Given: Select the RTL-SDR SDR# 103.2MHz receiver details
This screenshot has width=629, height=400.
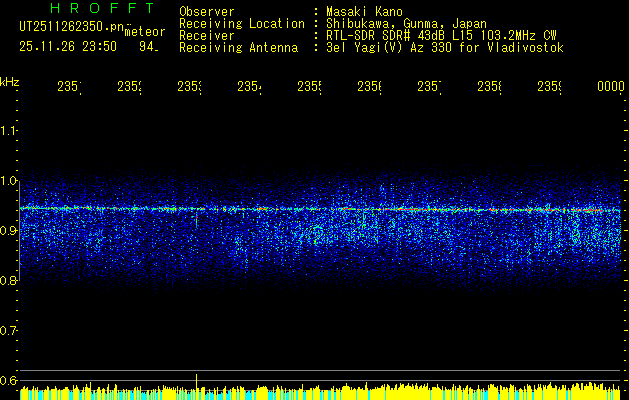Looking at the screenshot, I should (x=441, y=36).
